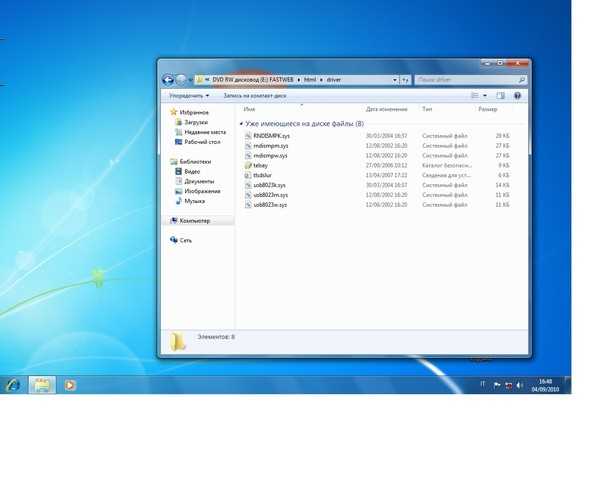Click the inf icon of ttxdslur
Image resolution: width=600 pixels, height=480 pixels.
pos(248,175)
